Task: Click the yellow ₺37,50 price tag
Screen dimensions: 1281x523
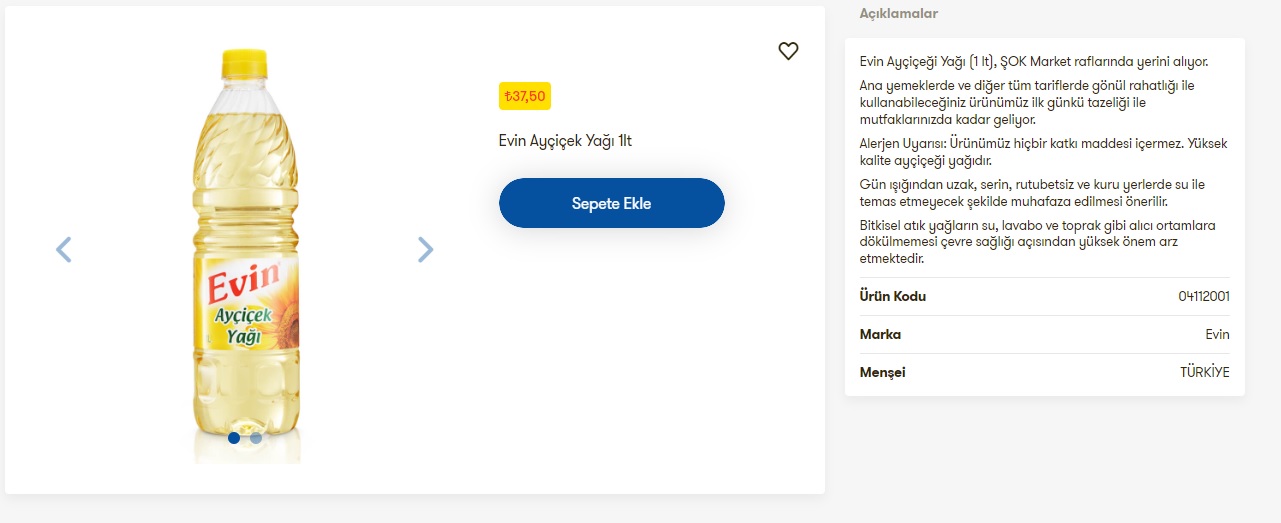Action: click(x=525, y=97)
